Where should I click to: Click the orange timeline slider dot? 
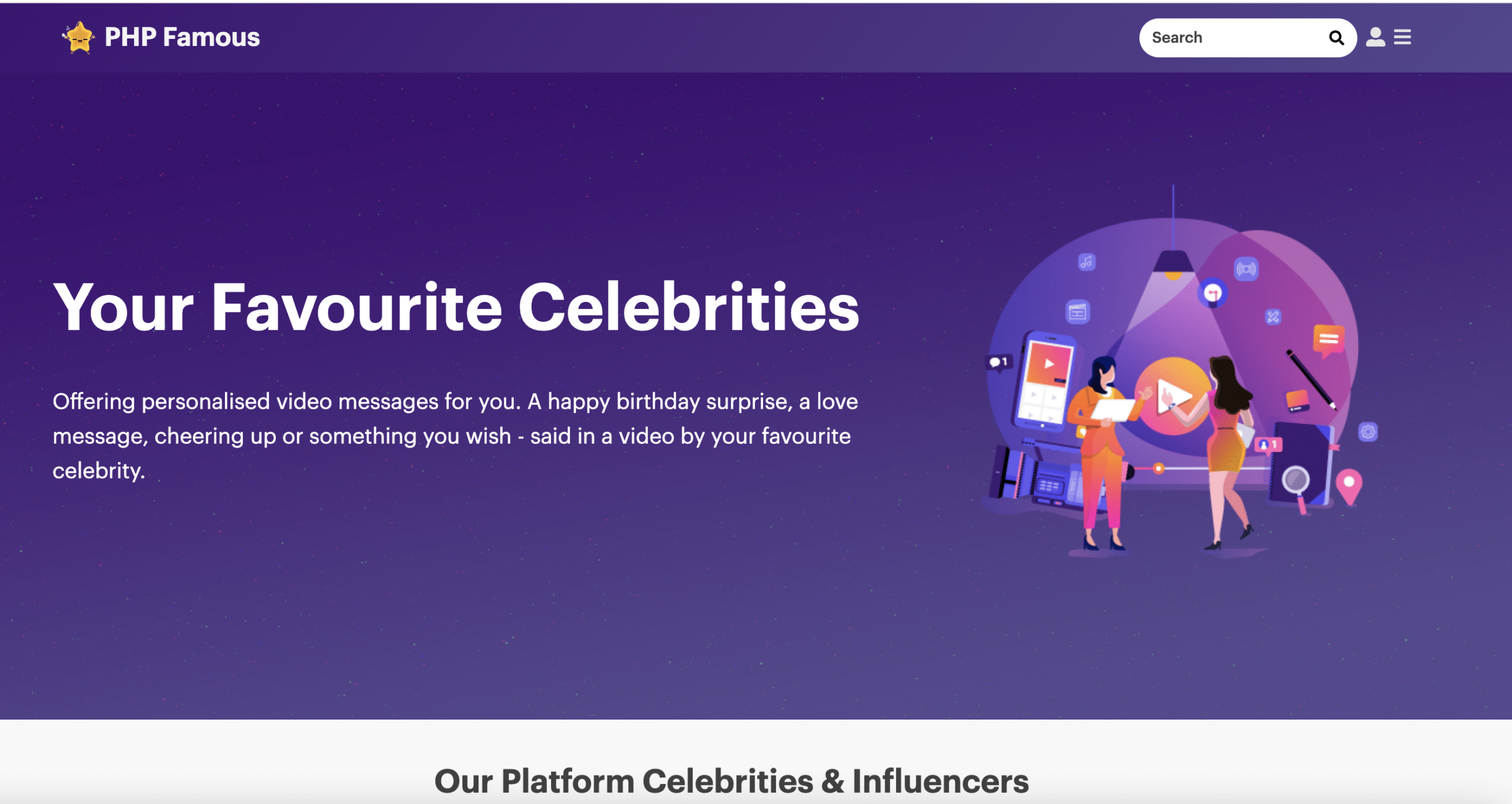coord(1159,468)
